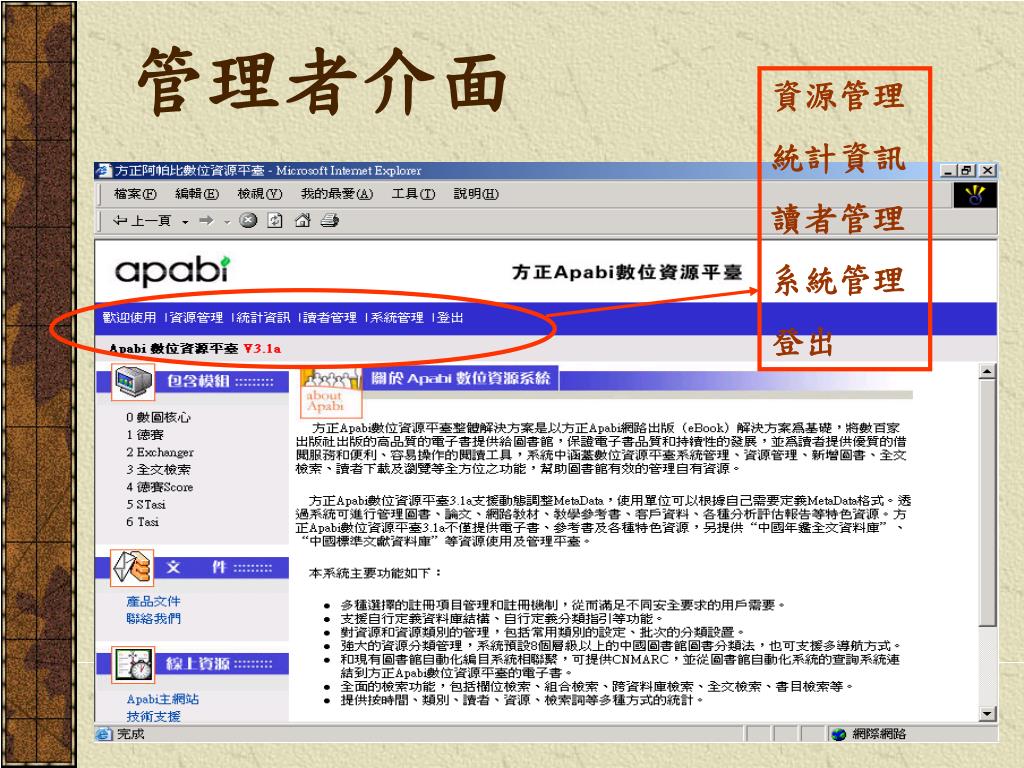Image resolution: width=1024 pixels, height=768 pixels.
Task: Click the clock icon beside 線上資源
Action: (x=133, y=664)
